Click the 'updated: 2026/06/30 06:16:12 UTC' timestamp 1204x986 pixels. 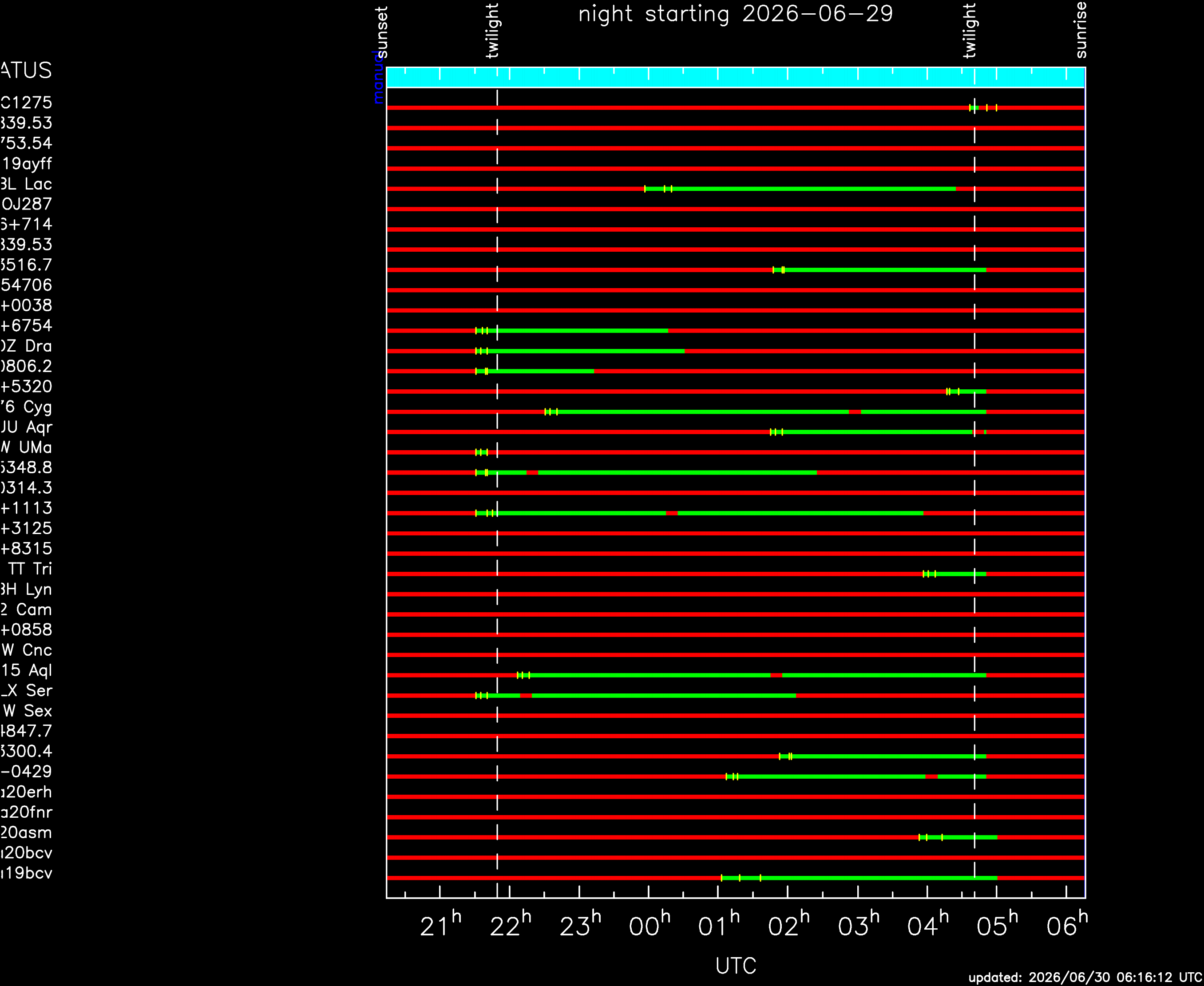coord(1085,978)
